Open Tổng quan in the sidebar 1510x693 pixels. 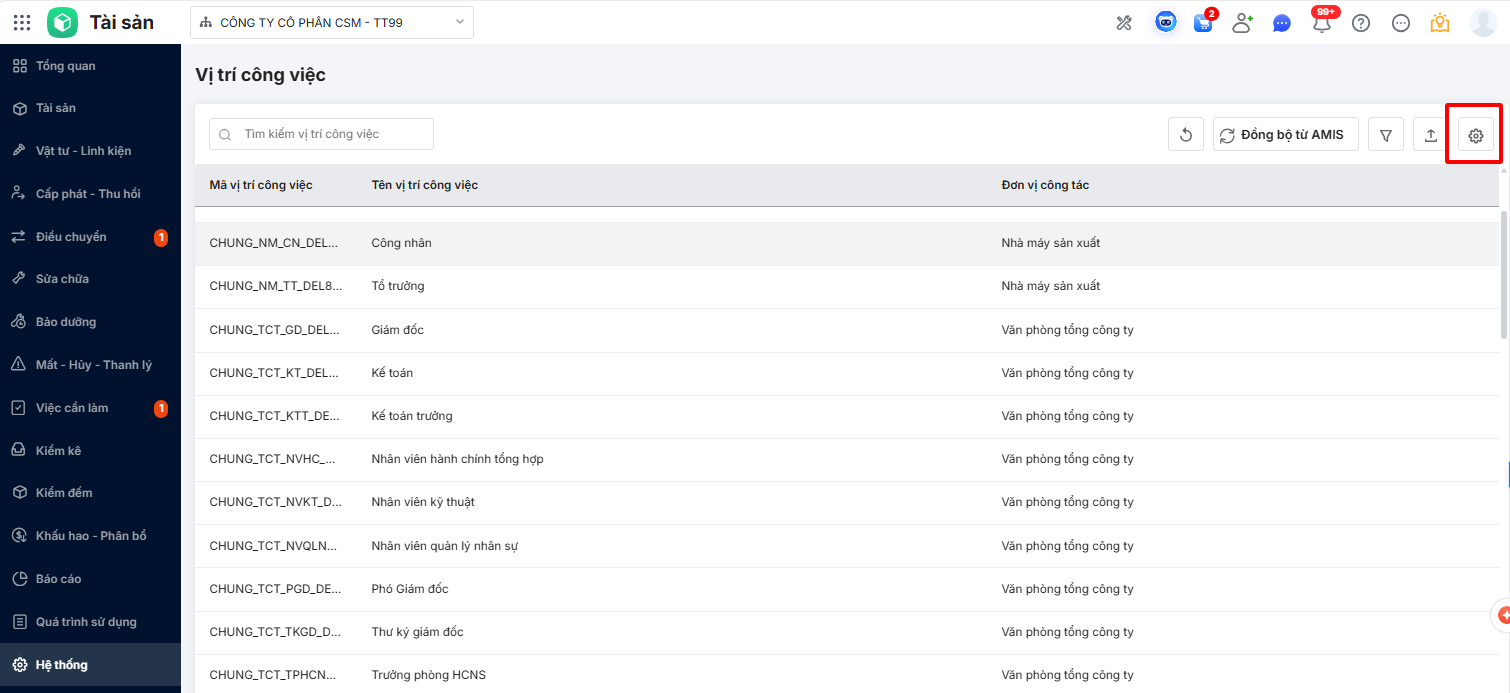[x=66, y=66]
